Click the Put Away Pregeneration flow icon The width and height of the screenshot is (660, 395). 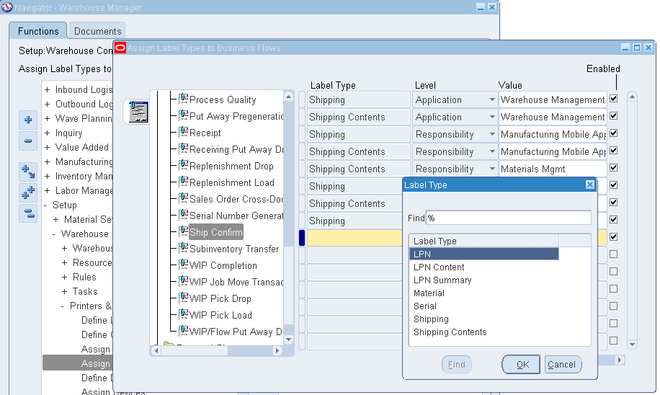[183, 115]
